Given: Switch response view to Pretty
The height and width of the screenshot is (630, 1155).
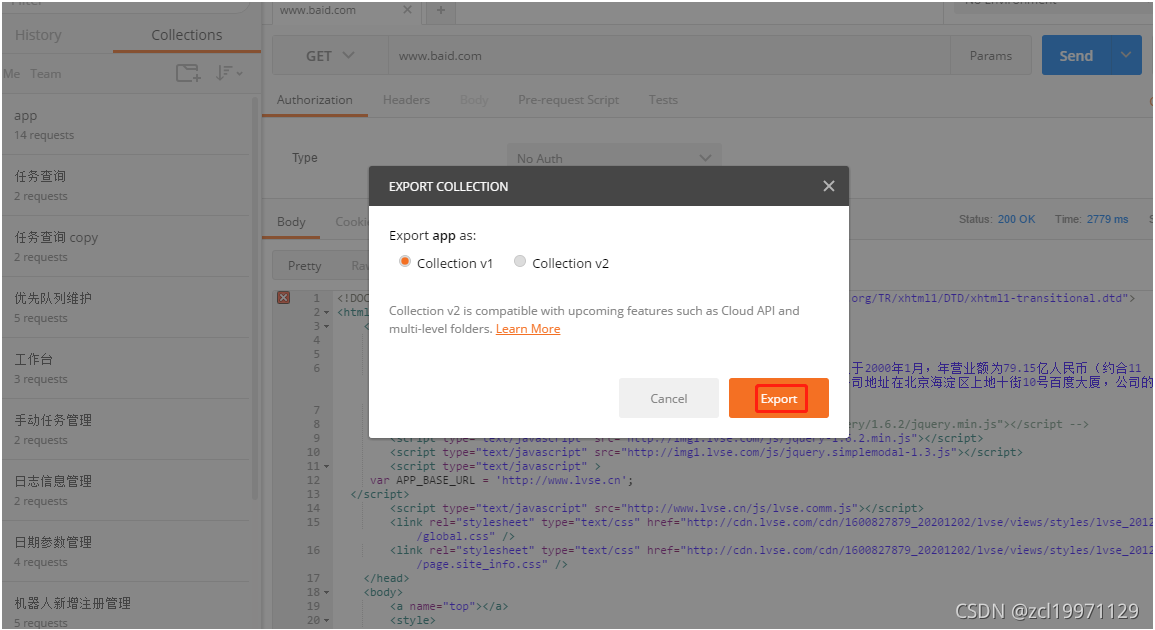Looking at the screenshot, I should coord(304,266).
